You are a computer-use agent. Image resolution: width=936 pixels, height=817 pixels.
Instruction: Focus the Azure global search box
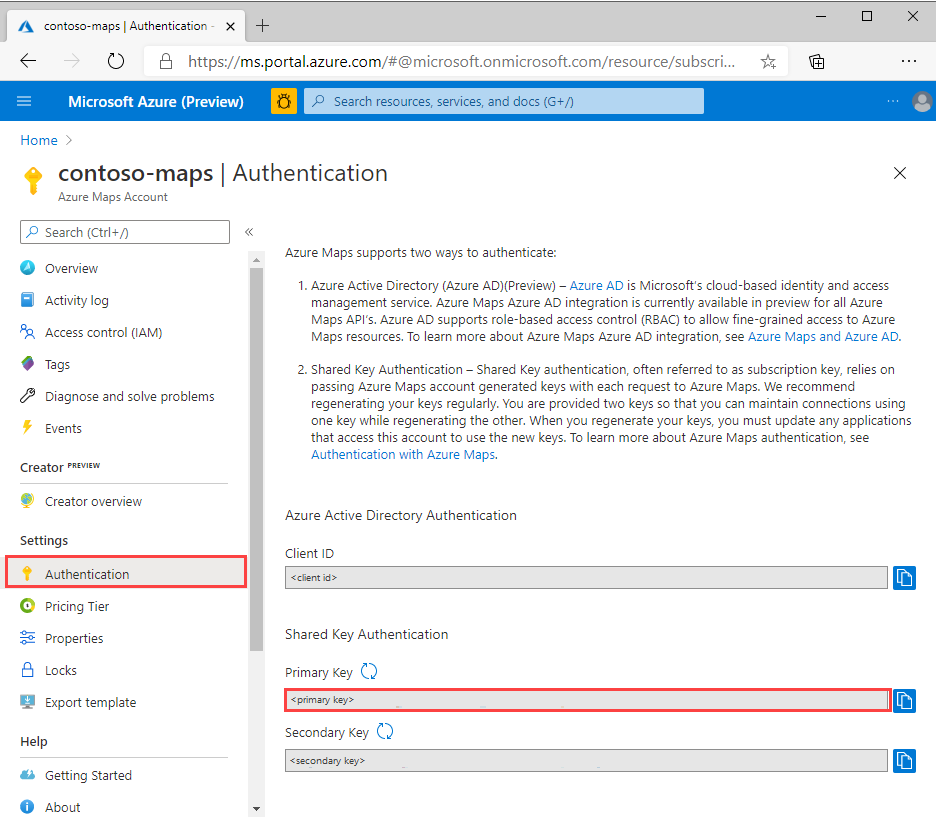click(x=504, y=101)
